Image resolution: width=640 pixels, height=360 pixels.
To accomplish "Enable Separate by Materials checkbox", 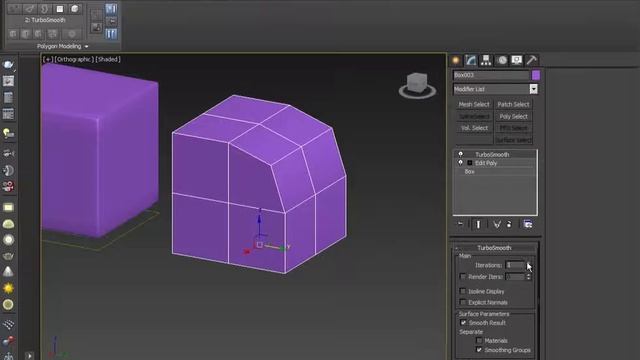I will click(479, 340).
